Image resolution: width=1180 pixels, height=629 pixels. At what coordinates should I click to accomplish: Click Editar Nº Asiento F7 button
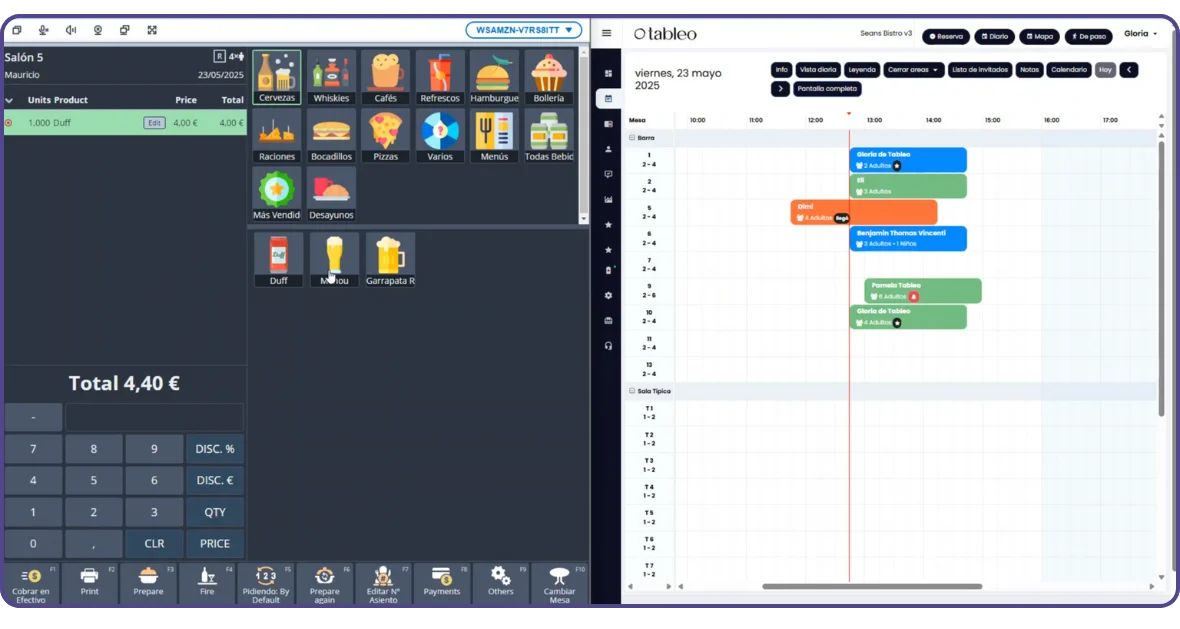383,584
